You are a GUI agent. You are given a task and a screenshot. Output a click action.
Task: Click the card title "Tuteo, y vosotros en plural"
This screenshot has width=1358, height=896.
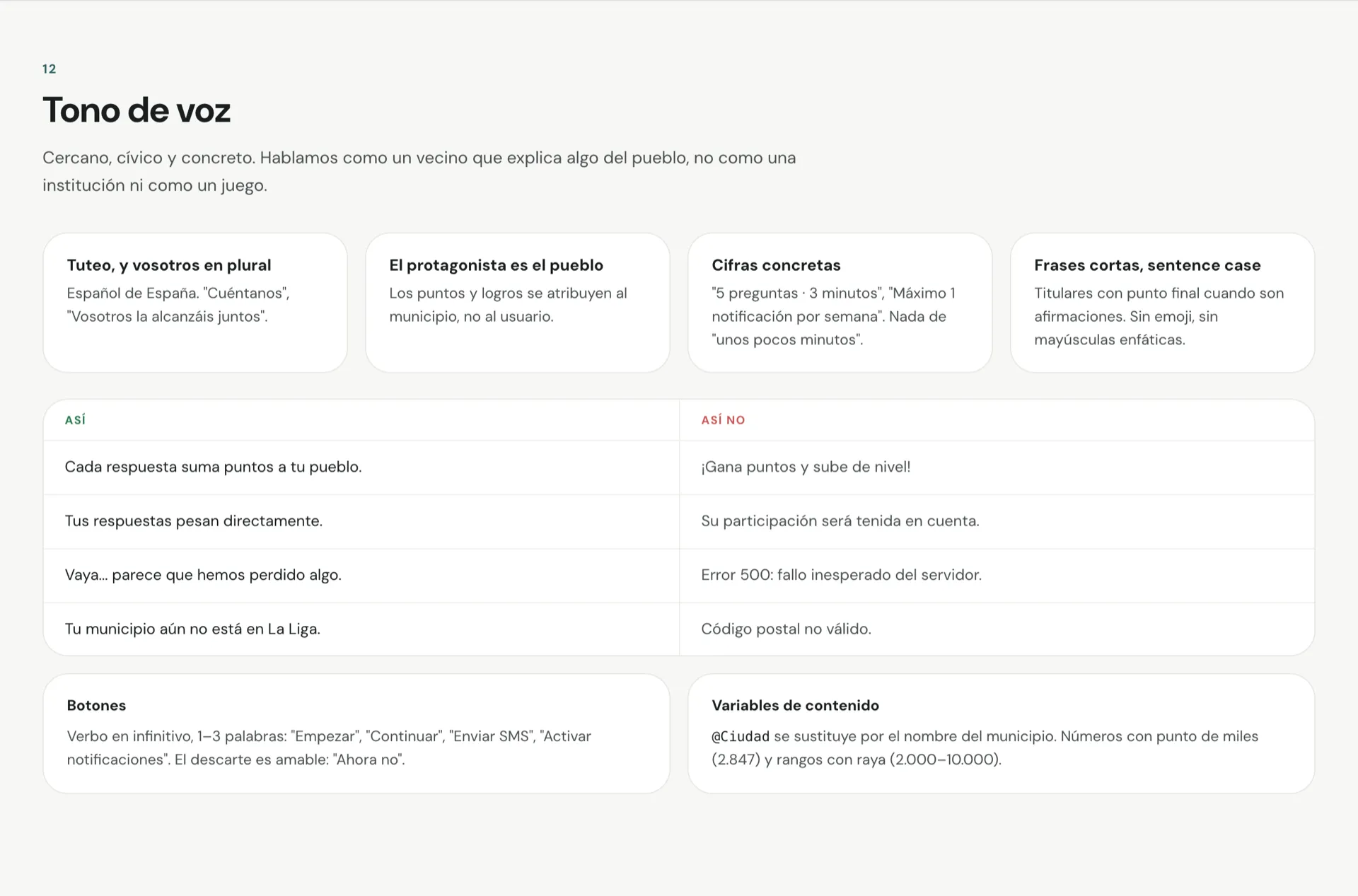(169, 265)
